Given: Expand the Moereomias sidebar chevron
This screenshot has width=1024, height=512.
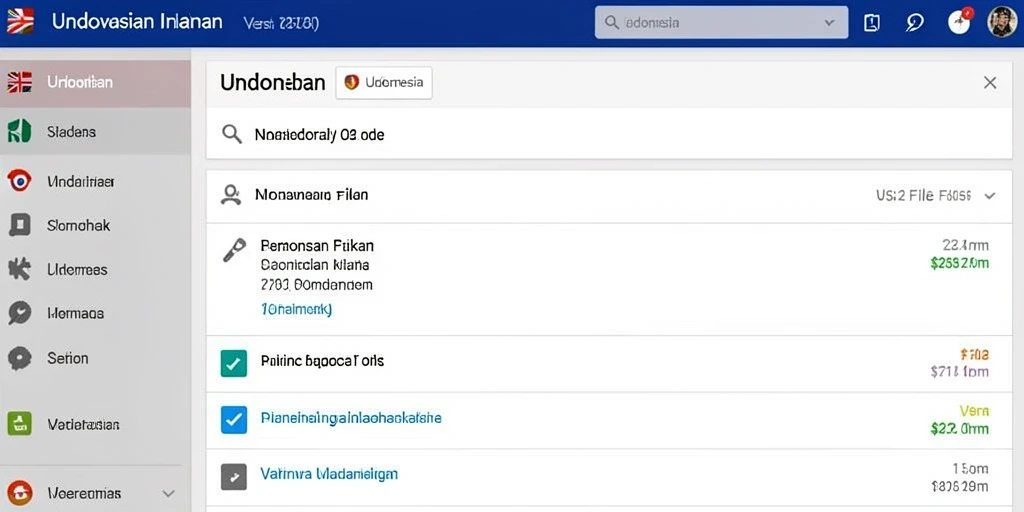Looking at the screenshot, I should tap(168, 494).
